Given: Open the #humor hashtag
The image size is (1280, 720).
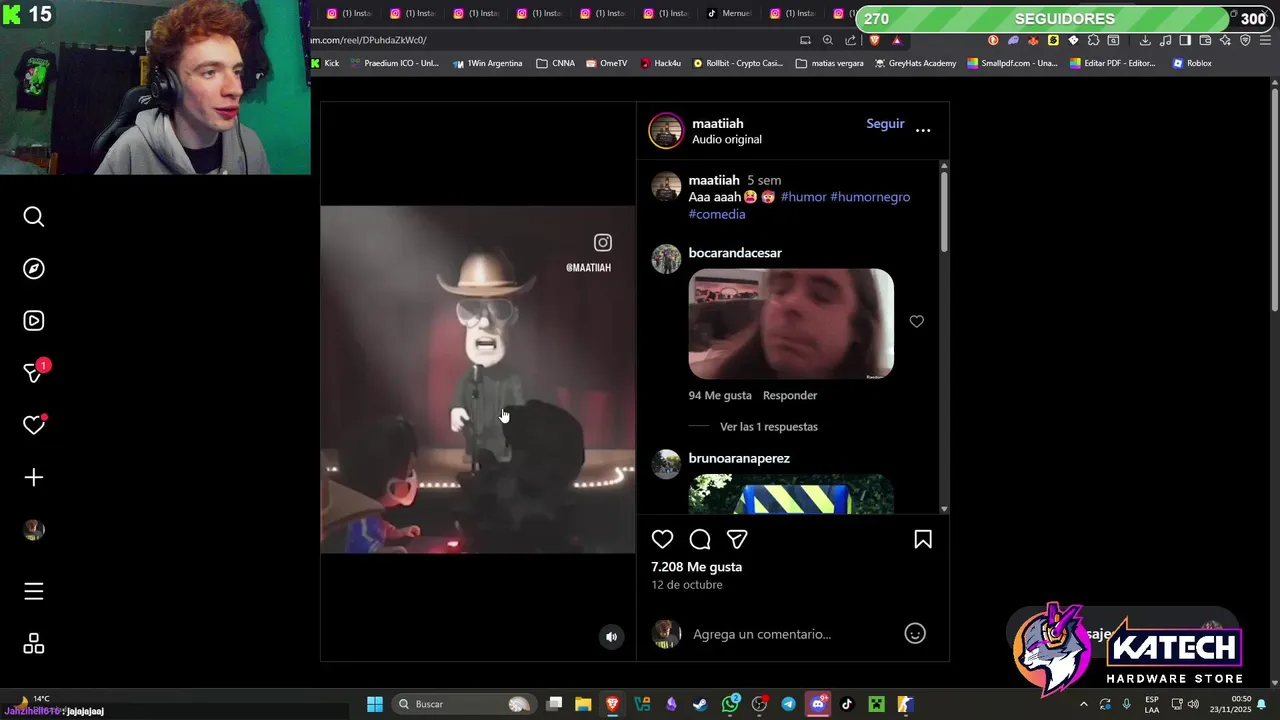Looking at the screenshot, I should click(803, 197).
